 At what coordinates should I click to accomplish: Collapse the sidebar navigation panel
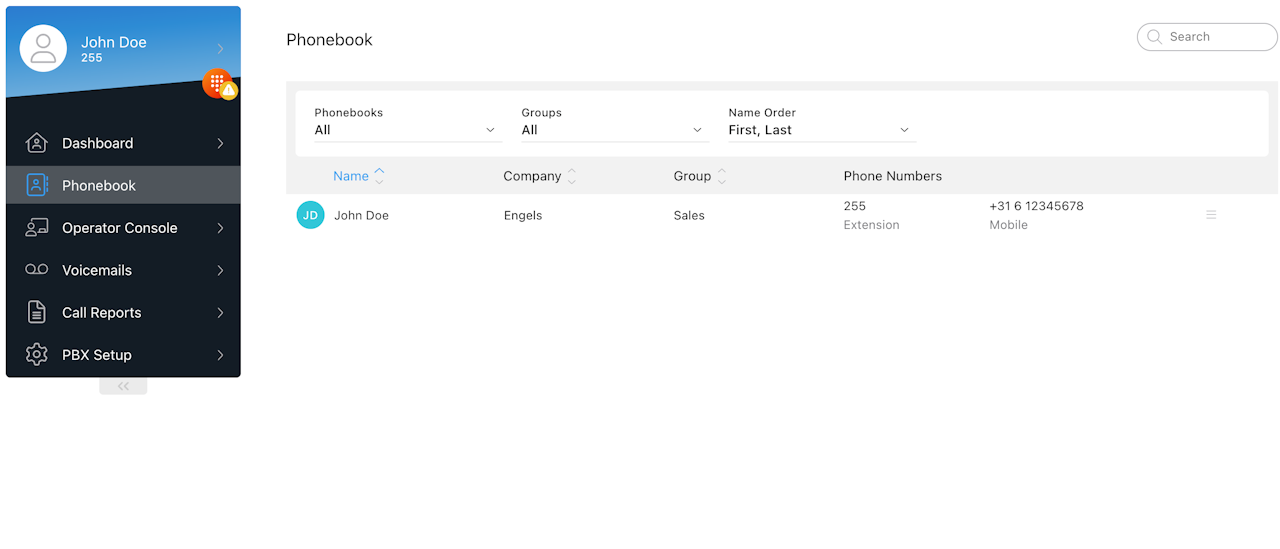123,386
